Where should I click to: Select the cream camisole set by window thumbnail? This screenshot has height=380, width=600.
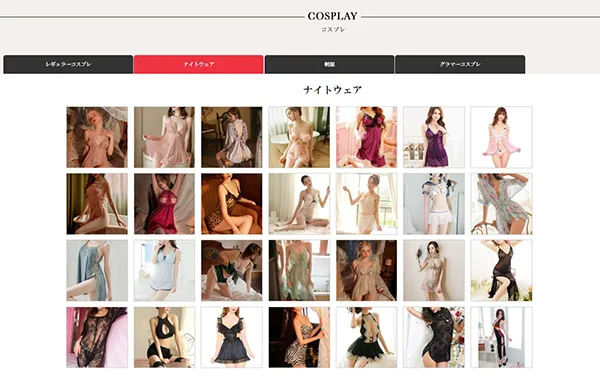(367, 204)
